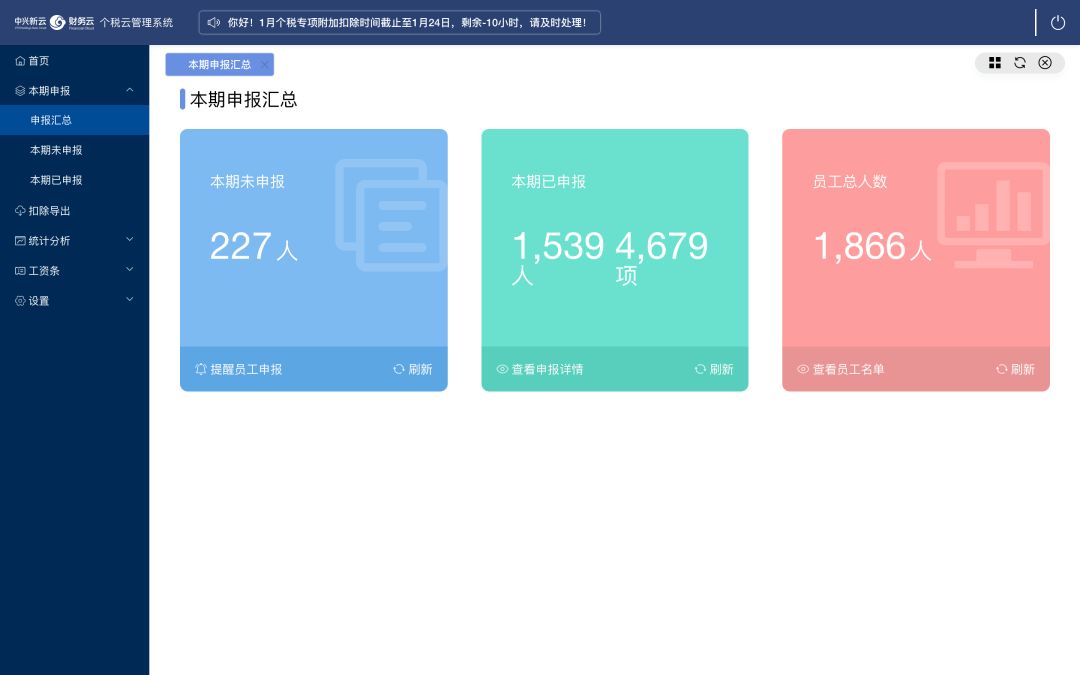1080x675 pixels.
Task: Click the cloud icon beside 扣除导出
Action: 20,211
